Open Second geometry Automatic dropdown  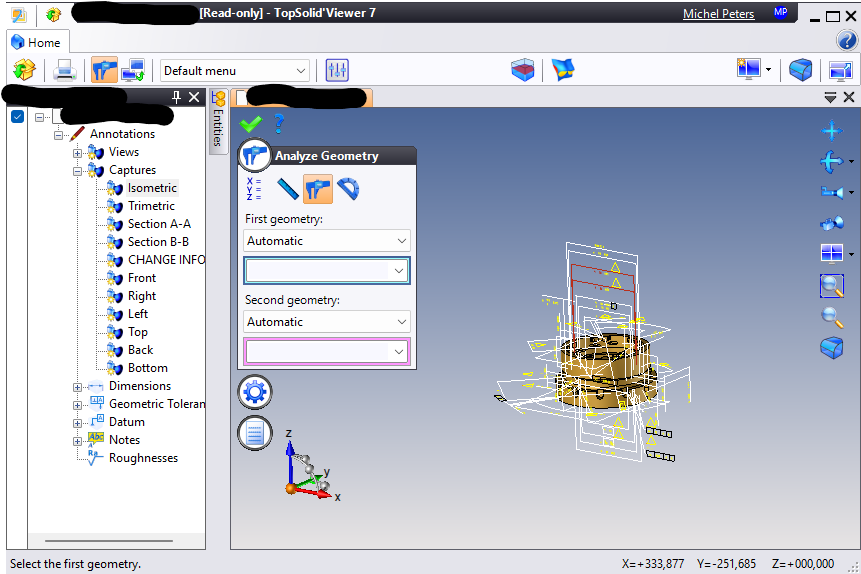click(327, 322)
